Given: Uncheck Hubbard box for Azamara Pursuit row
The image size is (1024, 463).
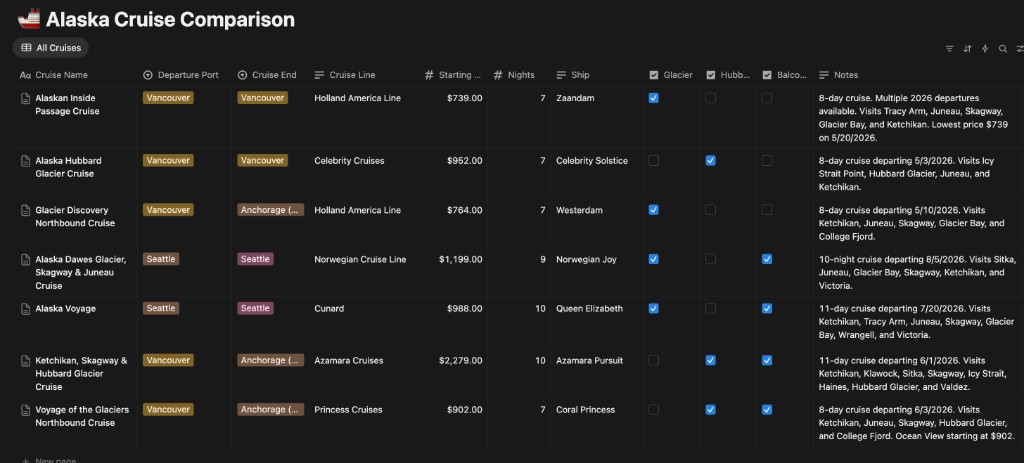Looking at the screenshot, I should (x=711, y=360).
